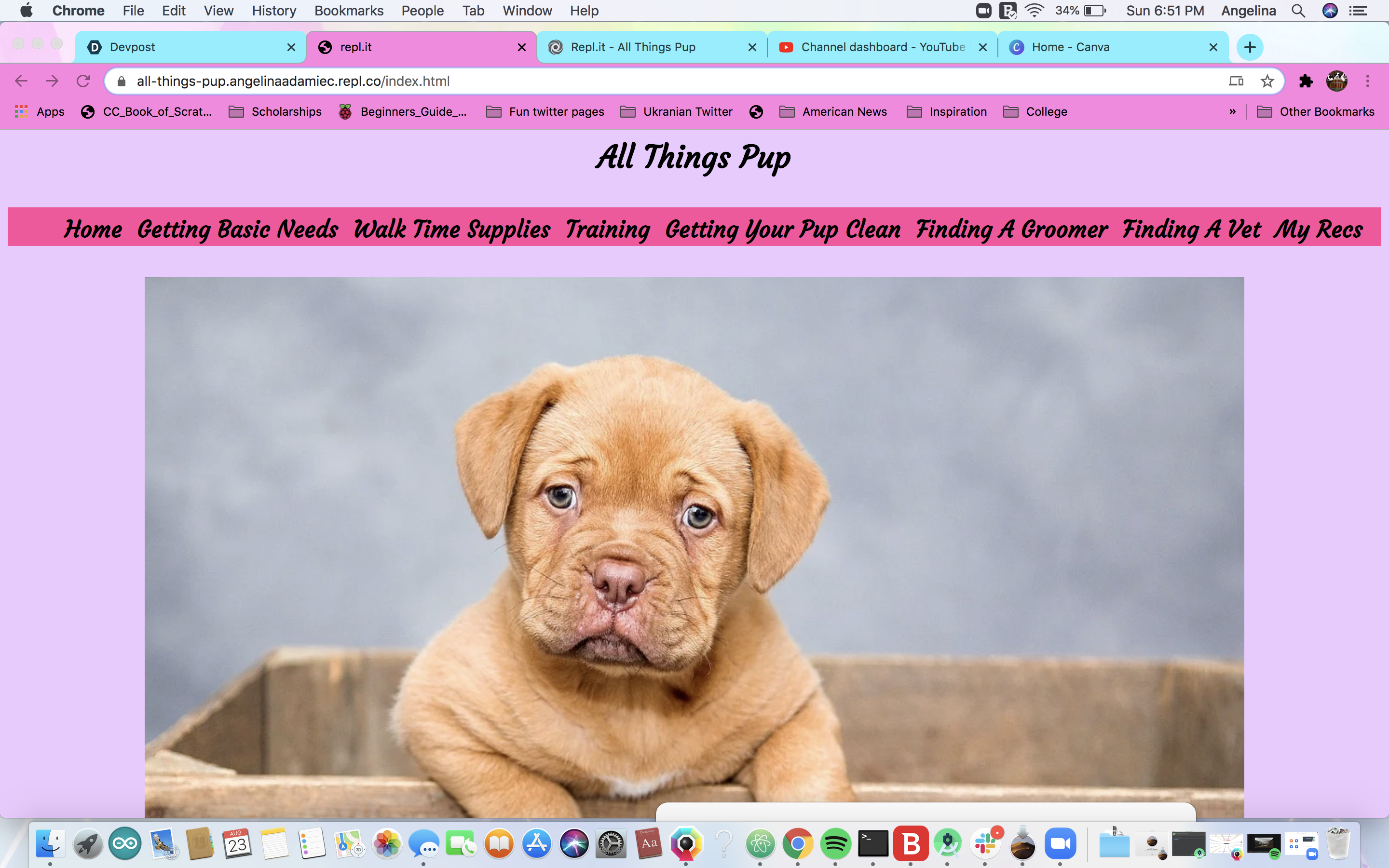Go to the Finding A Groomer page

[1011, 229]
